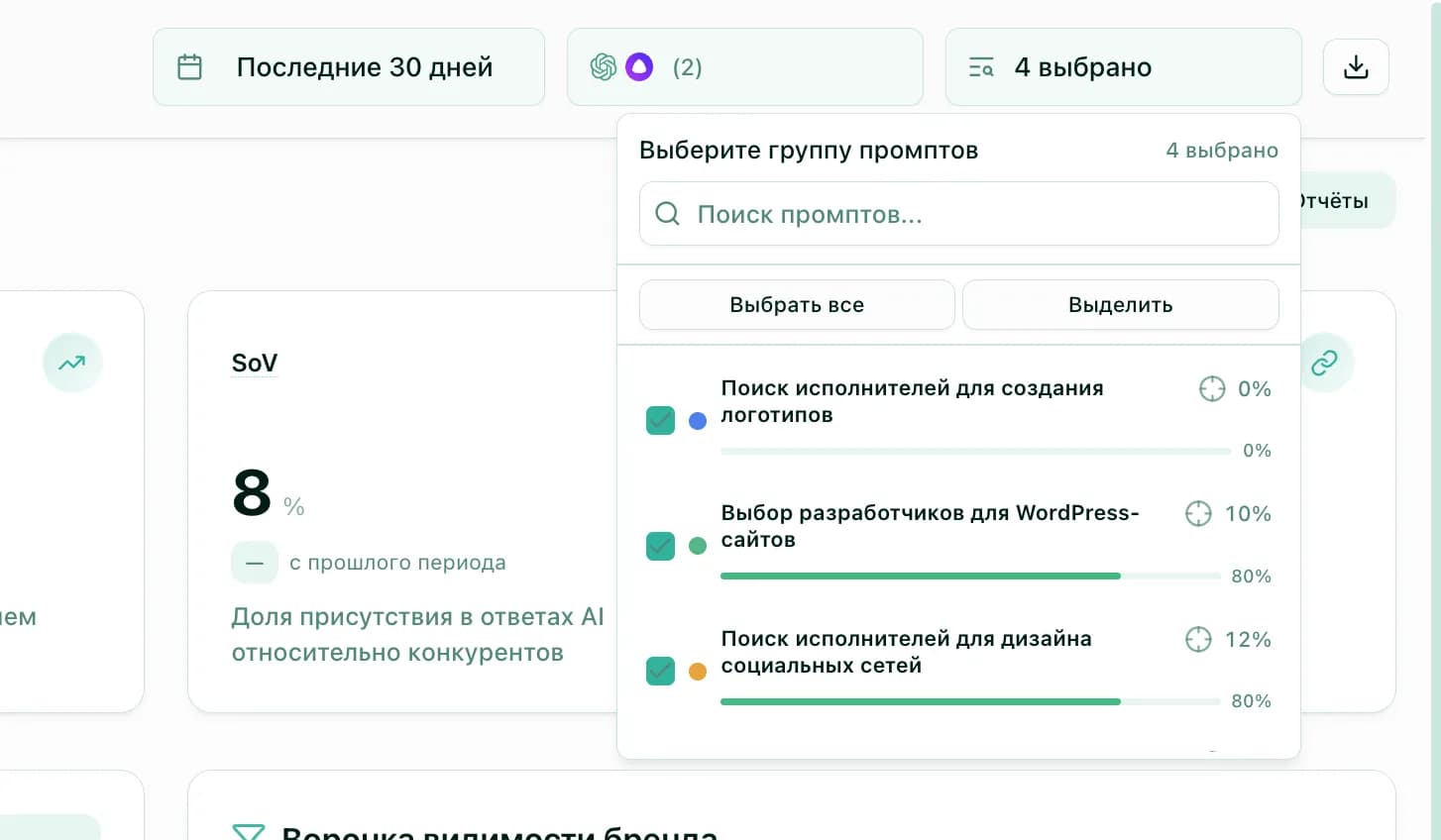Click the link icon on the right card
The width and height of the screenshot is (1441, 840).
point(1327,363)
